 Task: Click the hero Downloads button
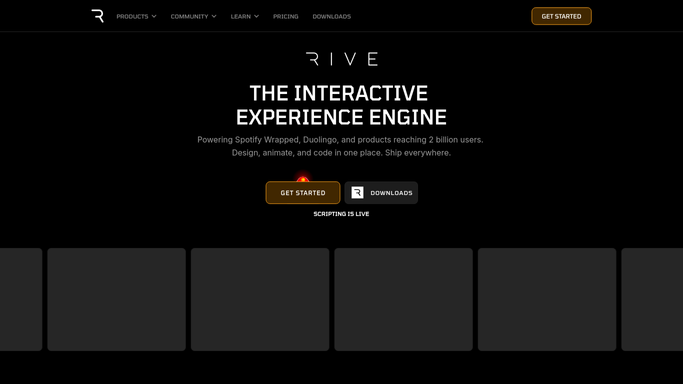click(381, 192)
